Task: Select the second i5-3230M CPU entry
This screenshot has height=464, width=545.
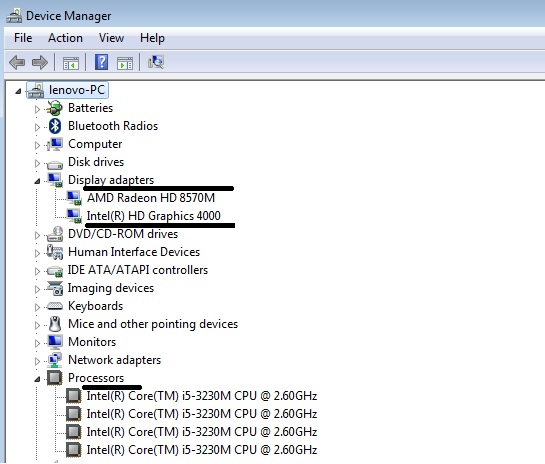Action: point(202,414)
